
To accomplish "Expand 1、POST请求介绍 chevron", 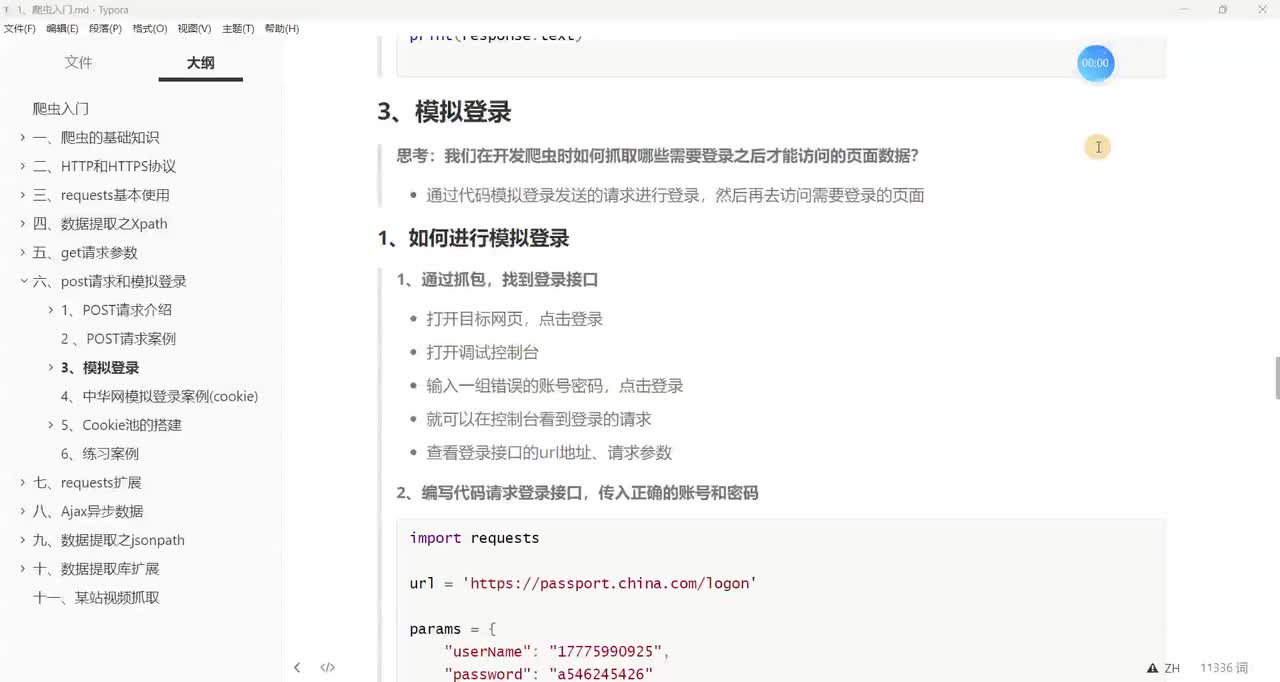I will click(51, 310).
